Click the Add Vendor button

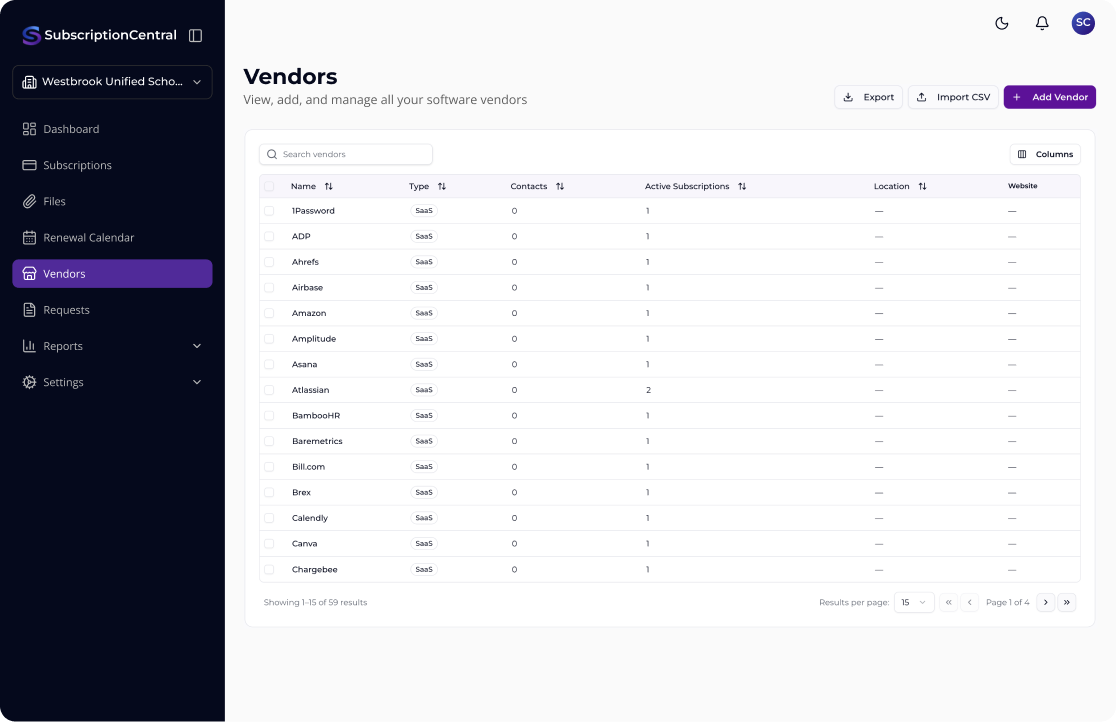(1050, 97)
